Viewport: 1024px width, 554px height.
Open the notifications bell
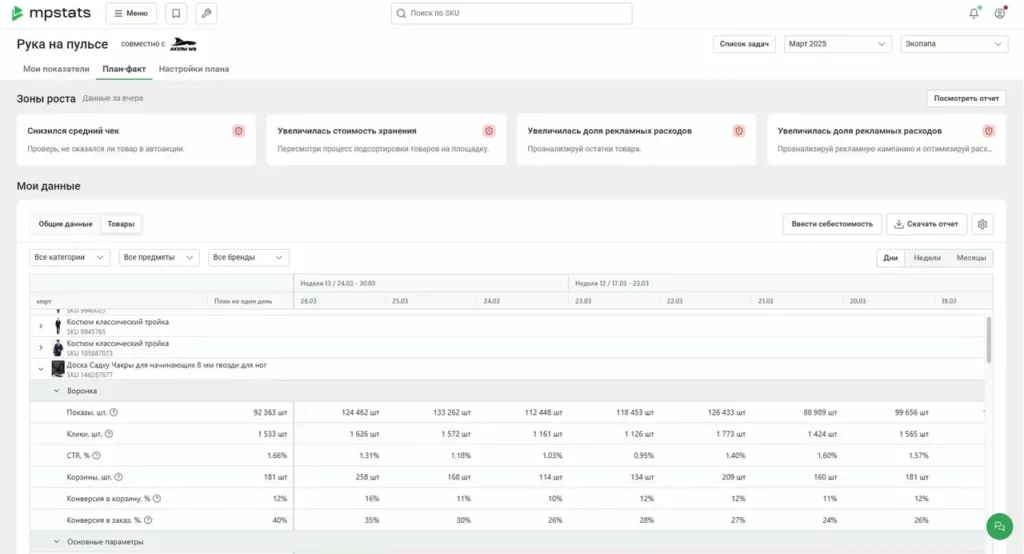click(974, 13)
